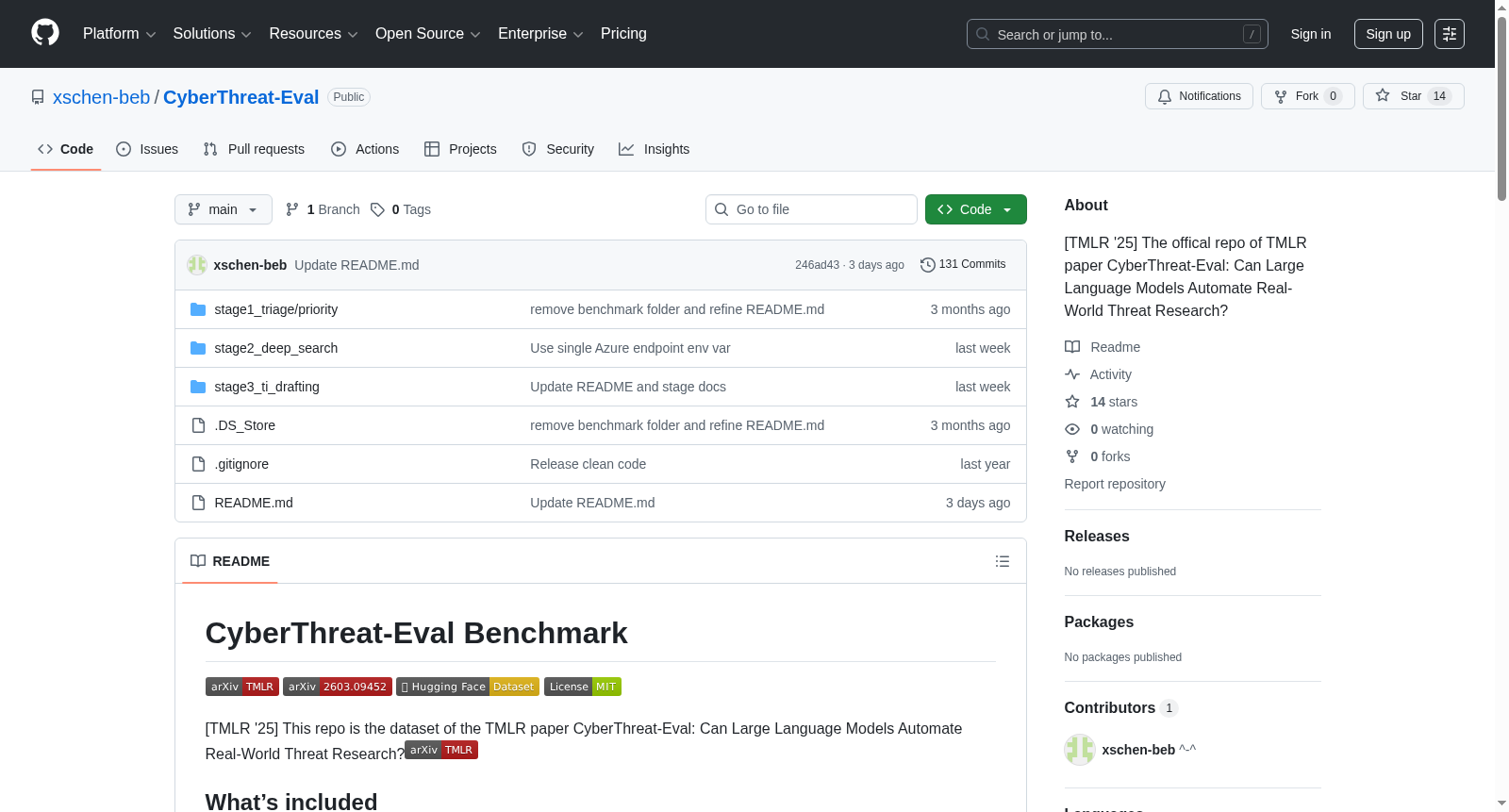The height and width of the screenshot is (812, 1509).
Task: Click the arXiv 2603.09452 badge
Action: 338,687
